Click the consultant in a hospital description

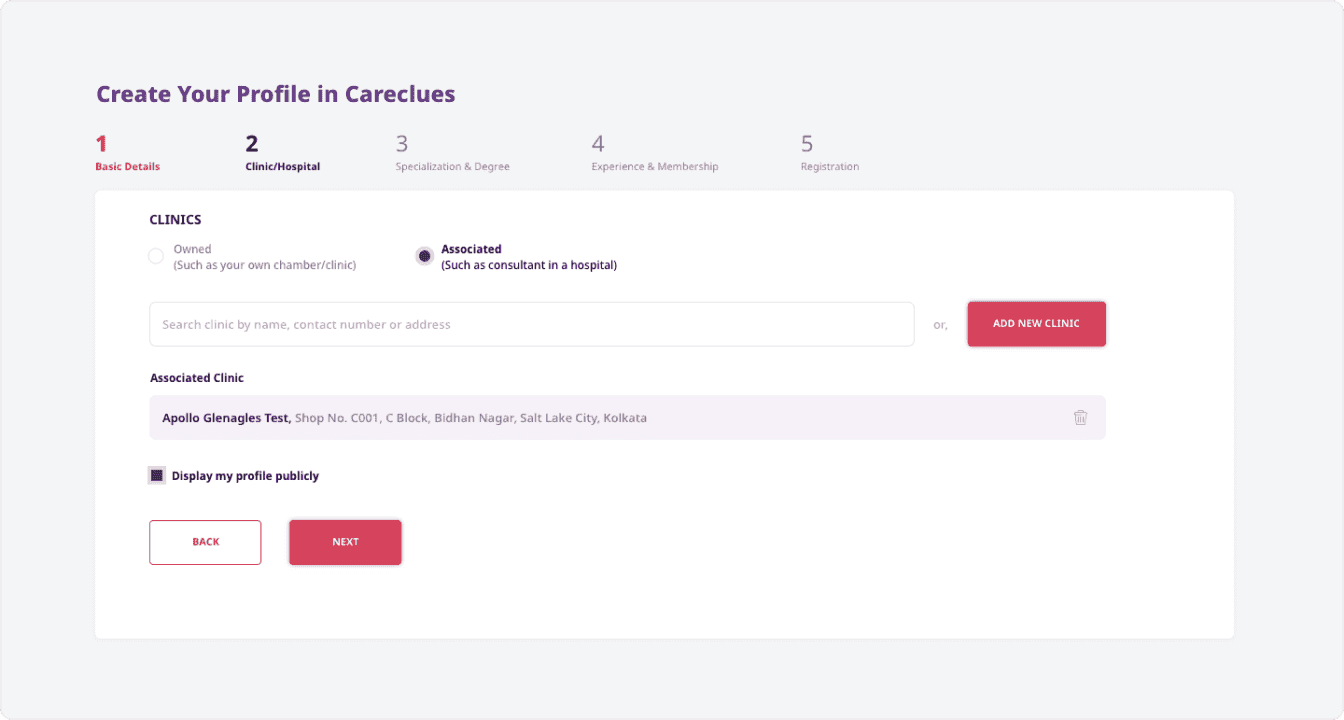[528, 266]
